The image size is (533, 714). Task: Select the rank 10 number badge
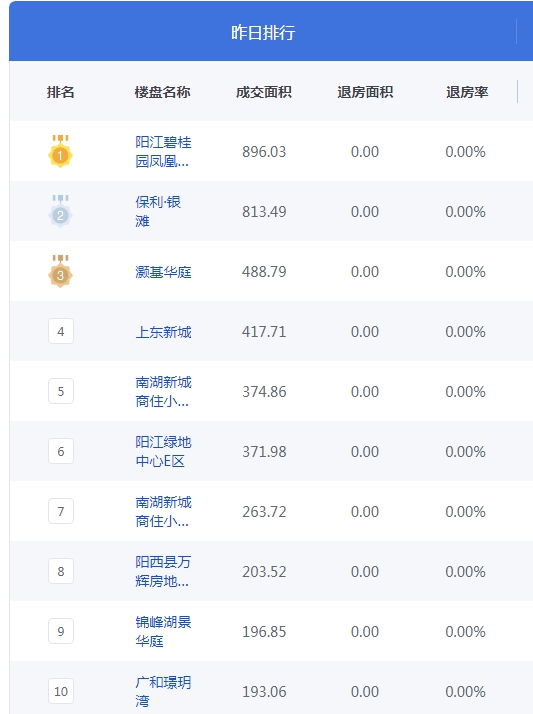(61, 691)
